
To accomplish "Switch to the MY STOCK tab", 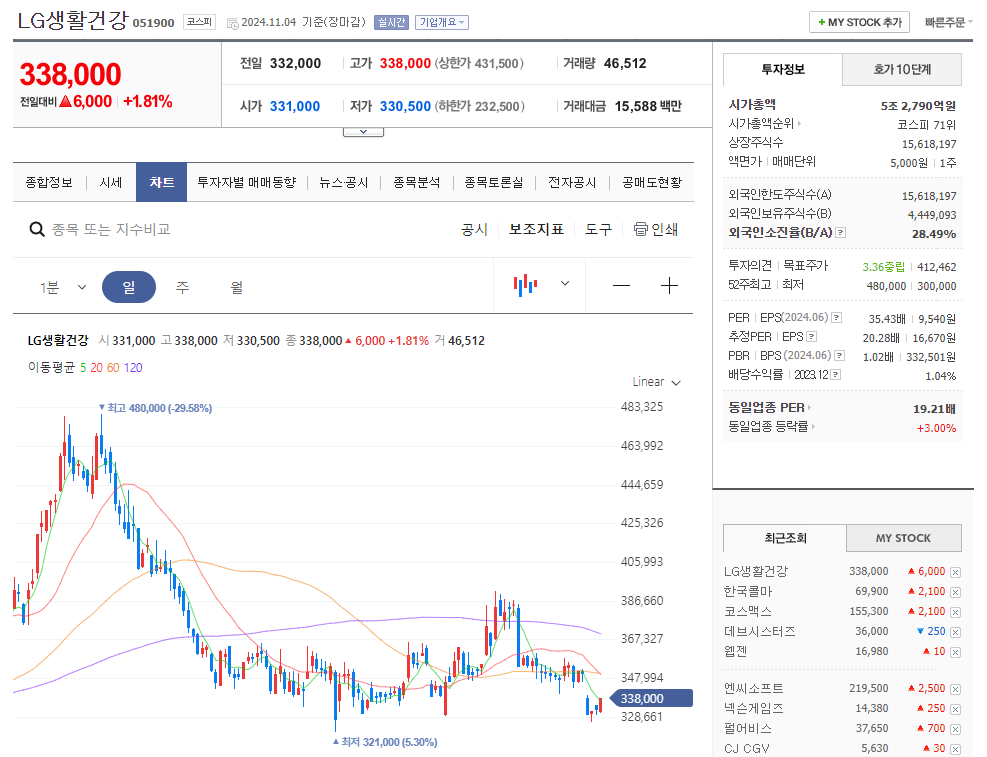I will [x=903, y=538].
